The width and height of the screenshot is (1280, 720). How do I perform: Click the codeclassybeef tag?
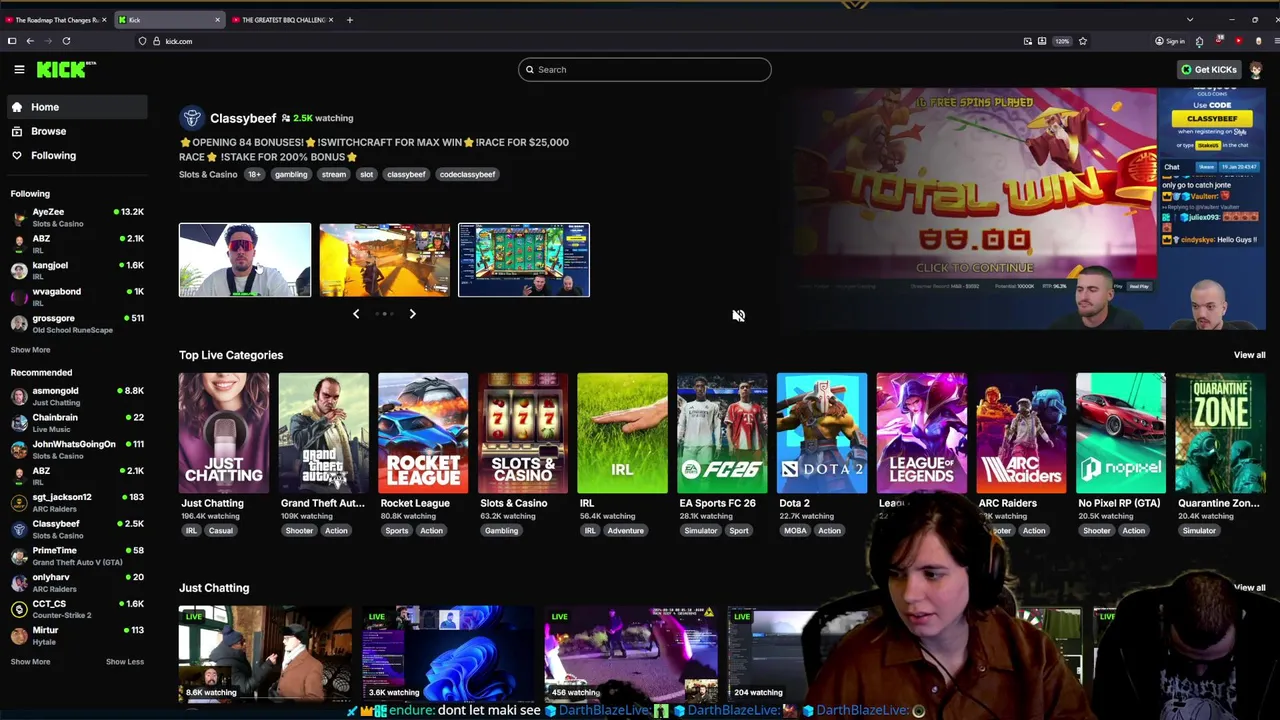467,174
